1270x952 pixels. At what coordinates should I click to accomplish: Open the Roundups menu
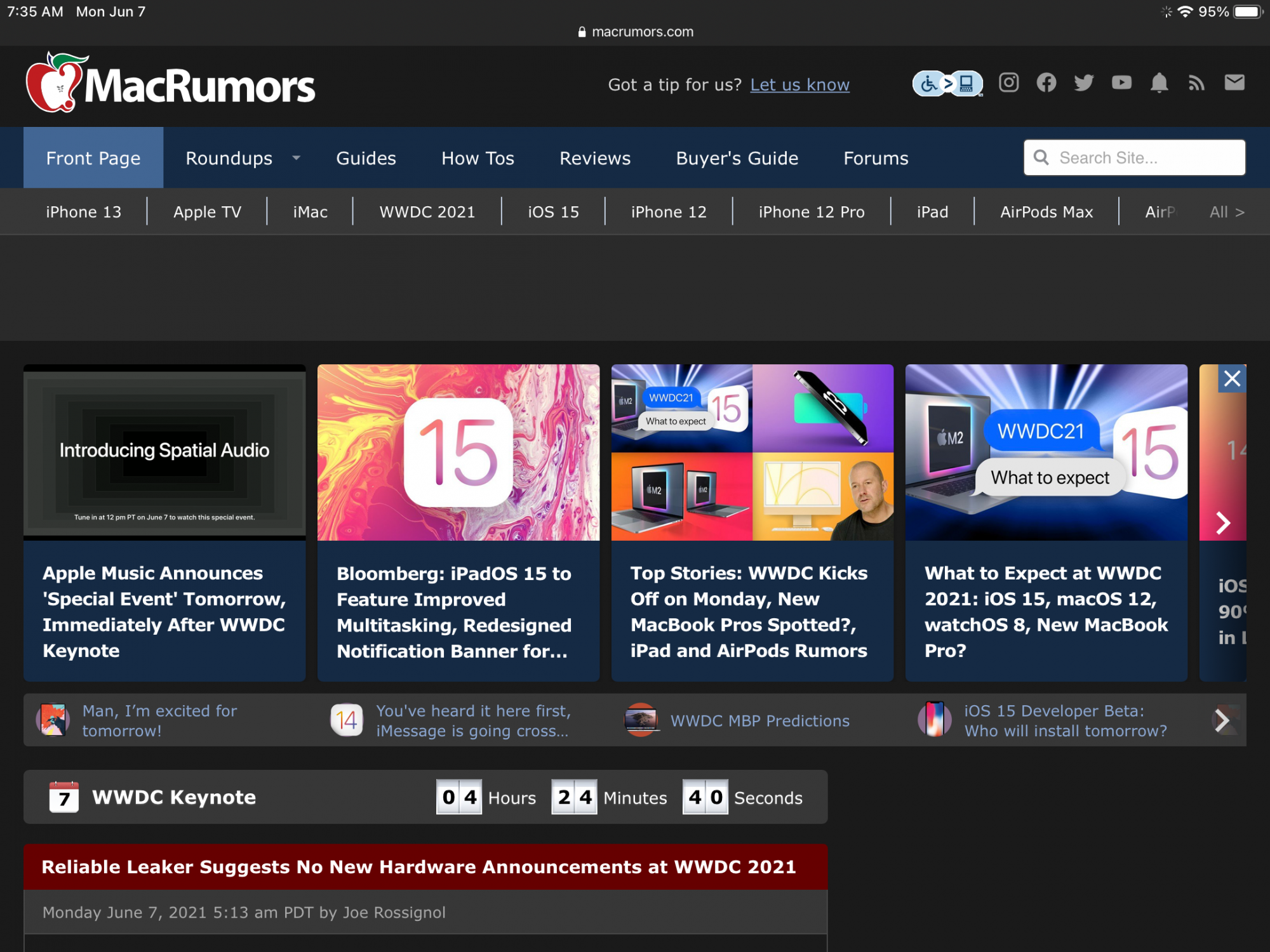tap(229, 157)
